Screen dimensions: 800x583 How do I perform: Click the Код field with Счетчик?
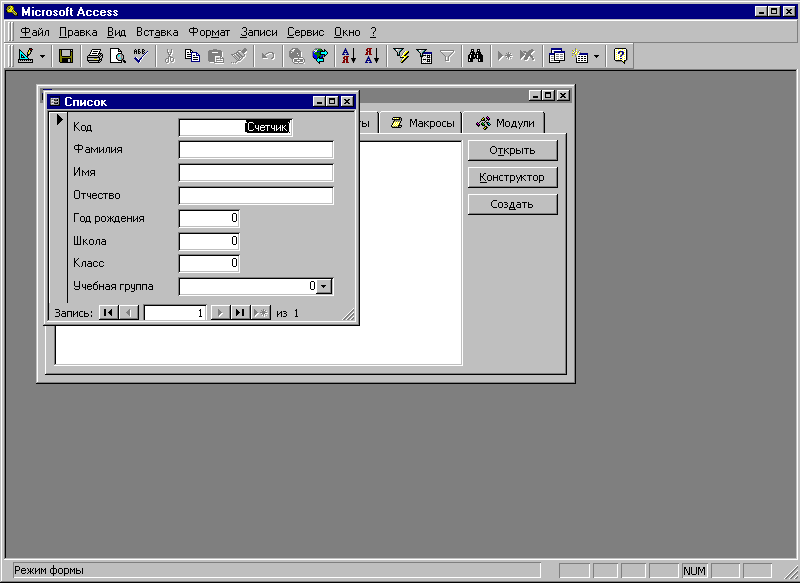click(236, 127)
